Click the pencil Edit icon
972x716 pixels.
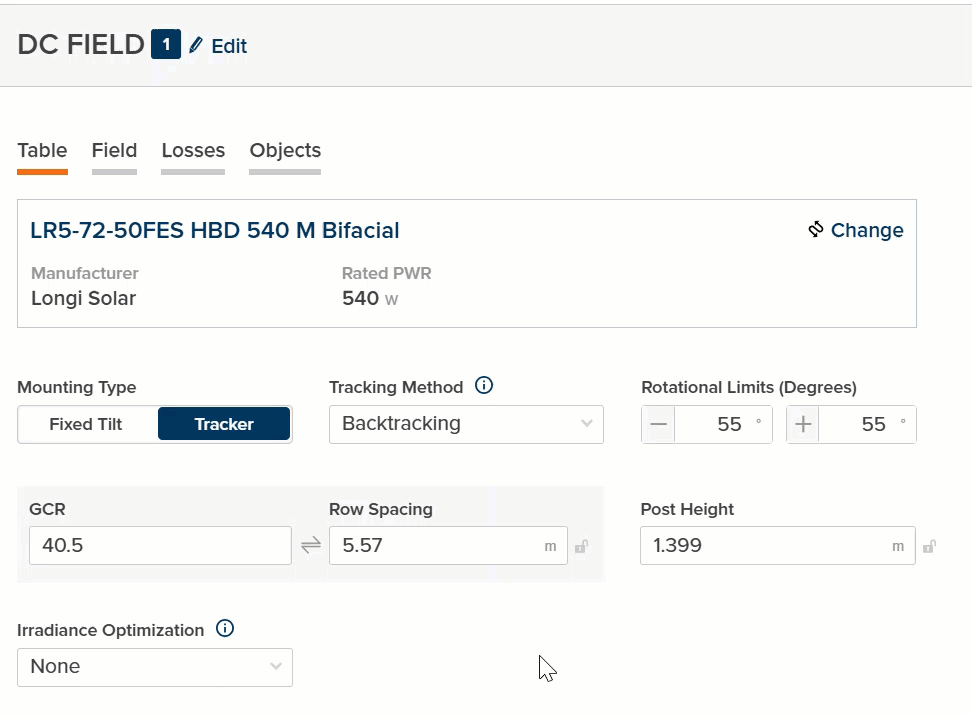tap(196, 45)
